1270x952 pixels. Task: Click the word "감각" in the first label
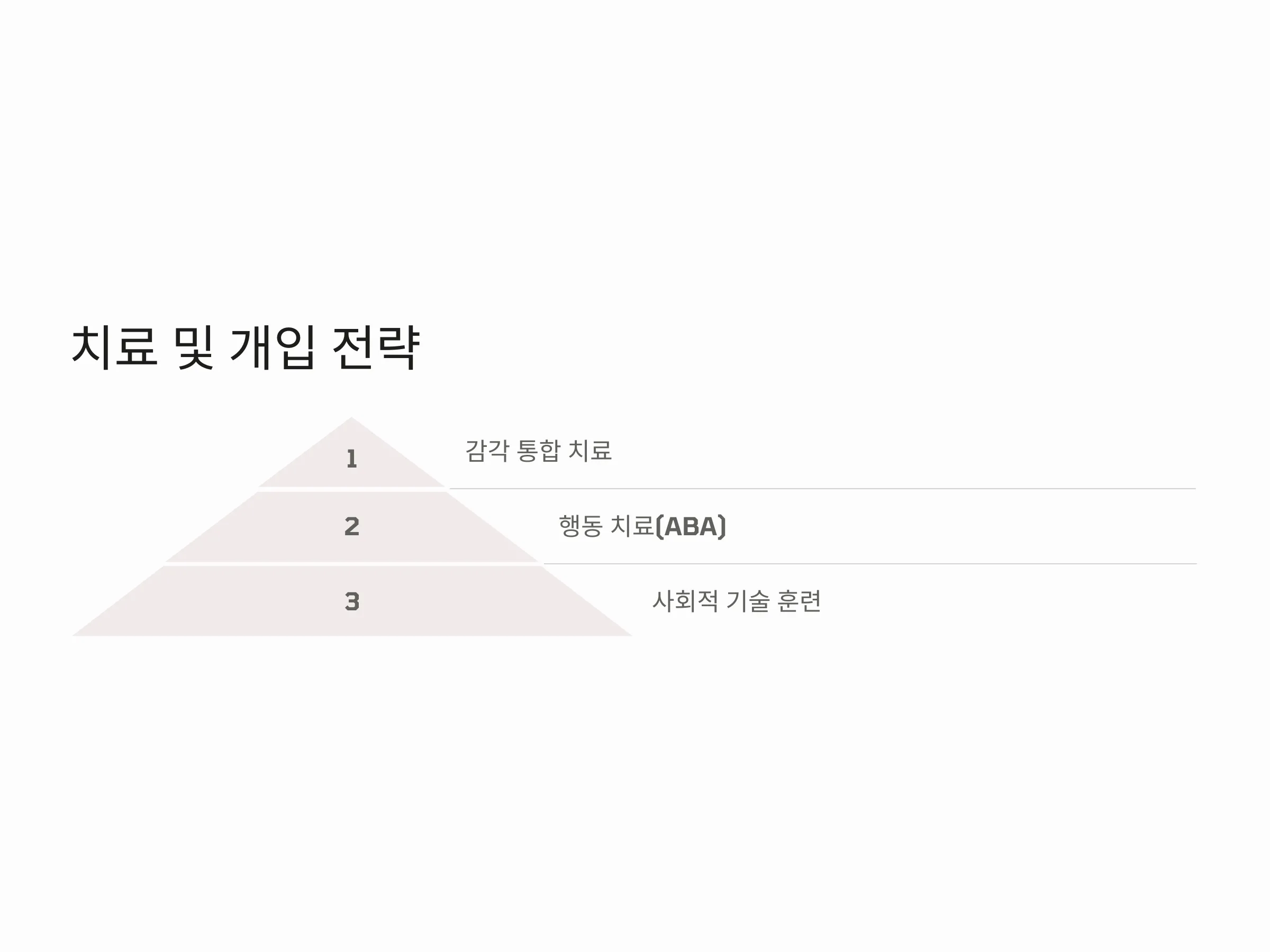(487, 451)
